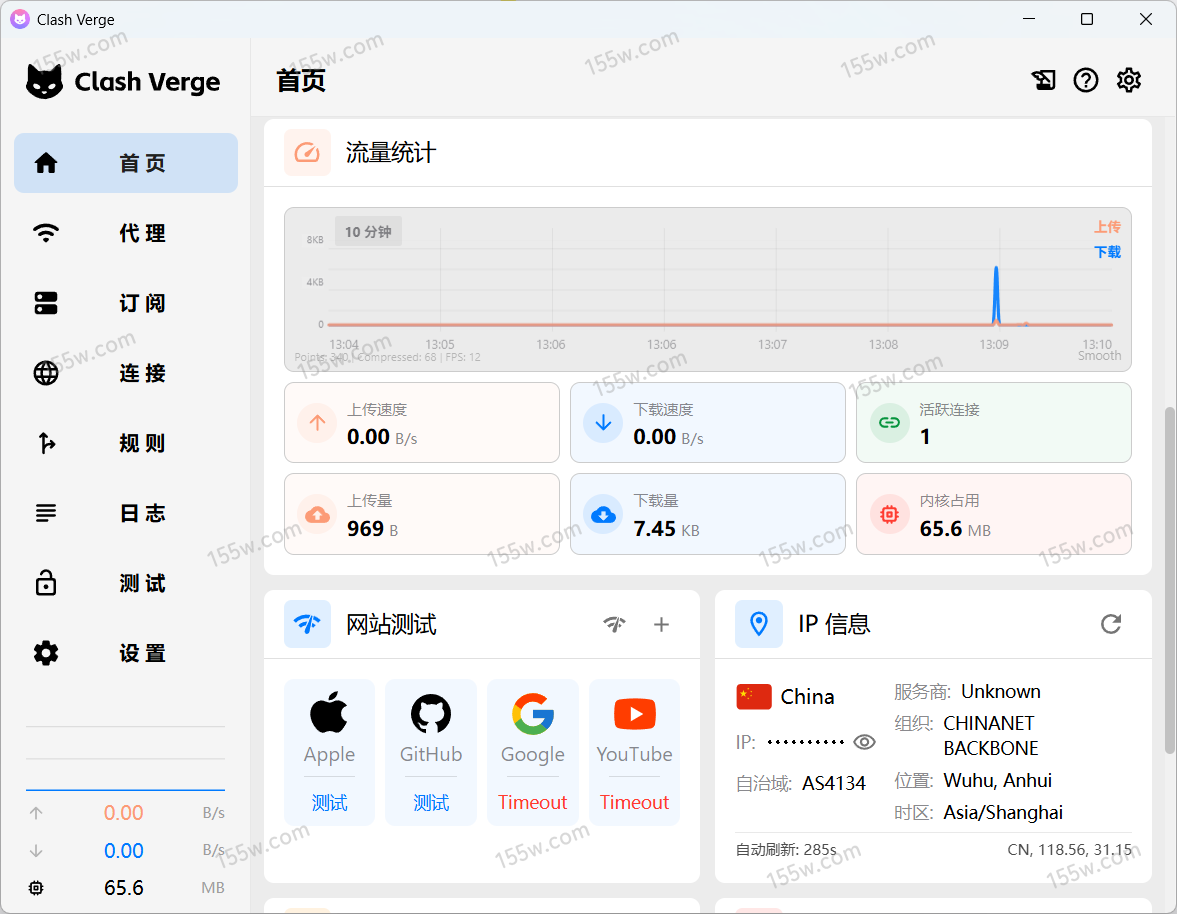Toggle the 10 分钟 time range on chart
Viewport: 1177px width, 914px height.
tap(368, 232)
